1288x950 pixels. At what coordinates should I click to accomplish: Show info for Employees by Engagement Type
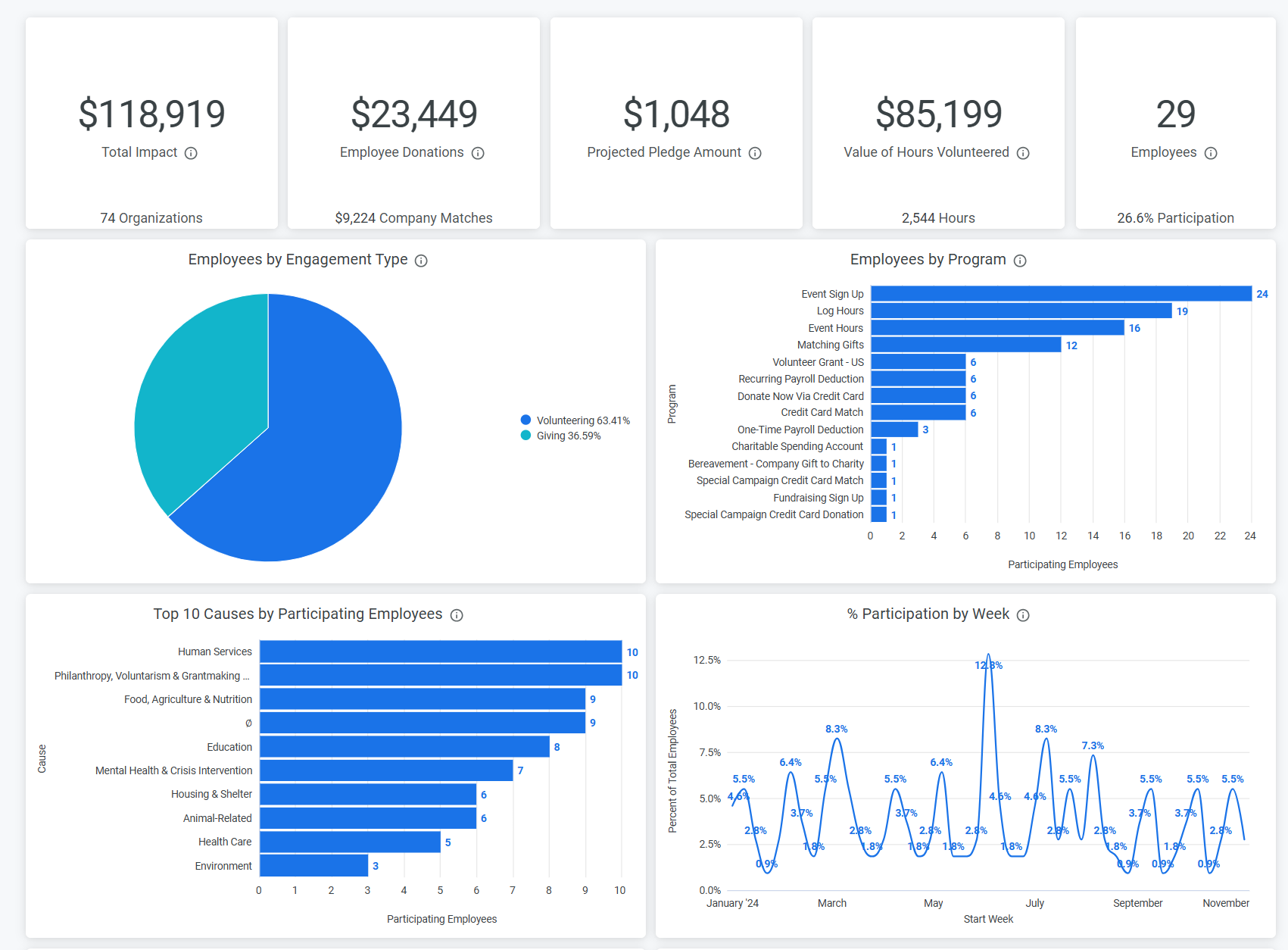pos(421,261)
